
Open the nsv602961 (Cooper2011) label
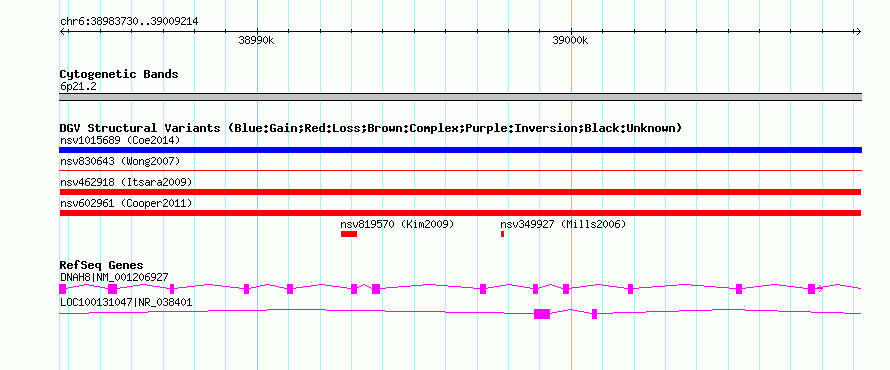pos(126,203)
